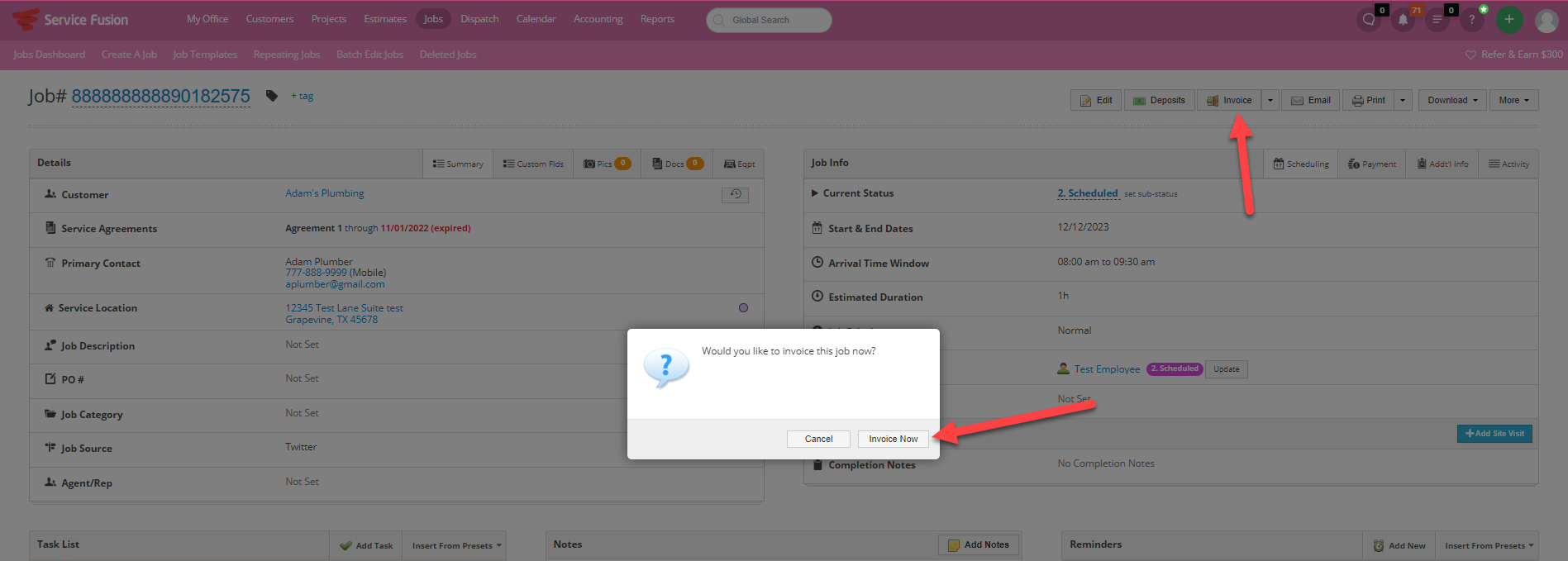The width and height of the screenshot is (1568, 561).
Task: Open the Customers menu
Action: coord(269,19)
